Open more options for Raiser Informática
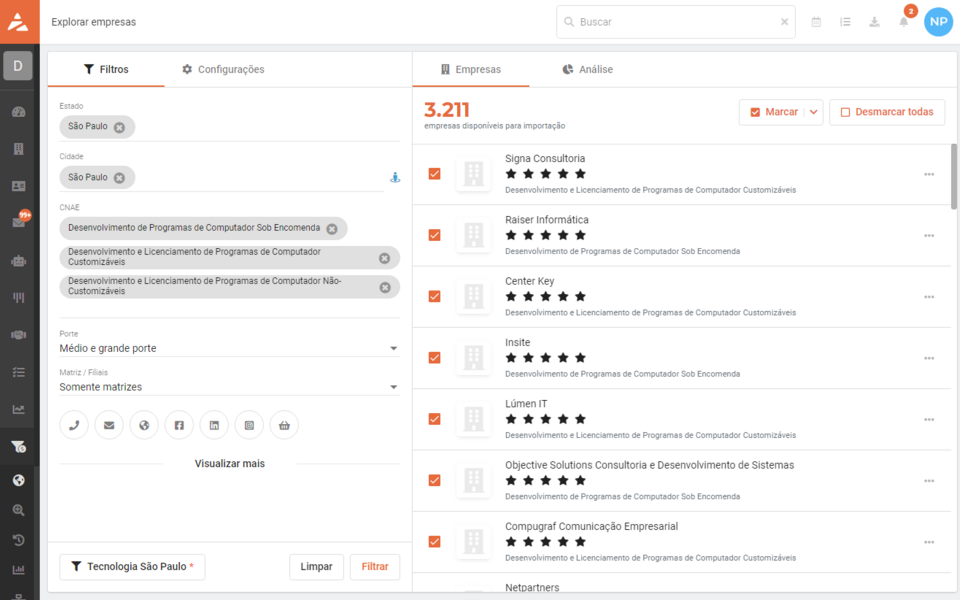Image resolution: width=960 pixels, height=600 pixels. coord(929,236)
